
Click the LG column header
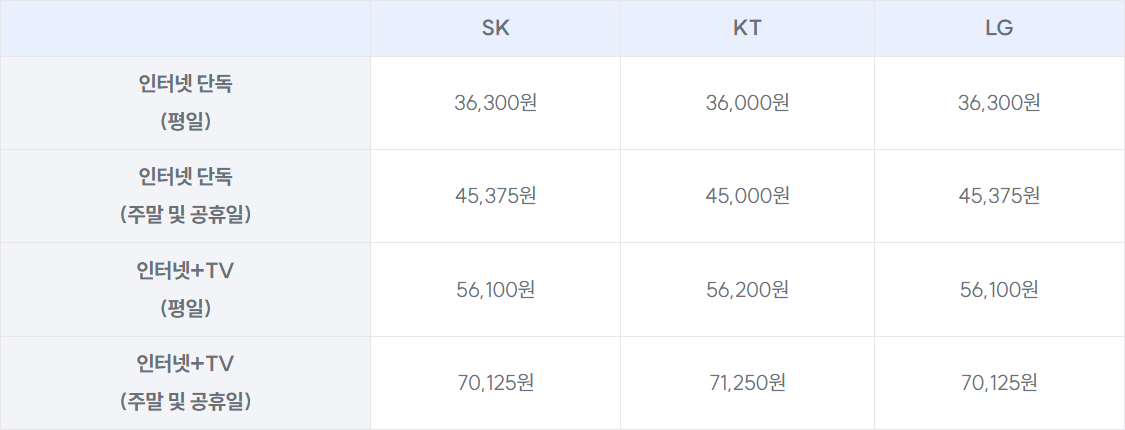click(999, 29)
